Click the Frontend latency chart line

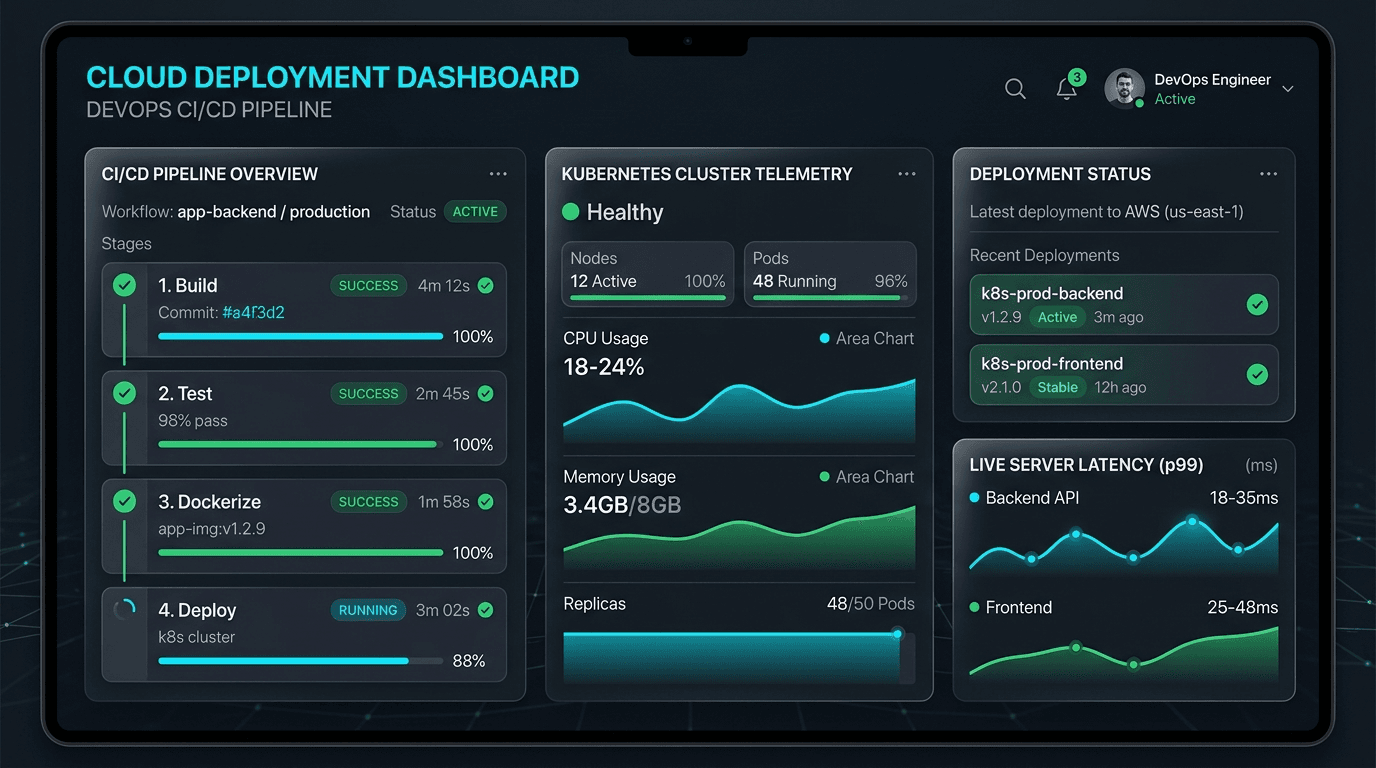[x=1124, y=654]
